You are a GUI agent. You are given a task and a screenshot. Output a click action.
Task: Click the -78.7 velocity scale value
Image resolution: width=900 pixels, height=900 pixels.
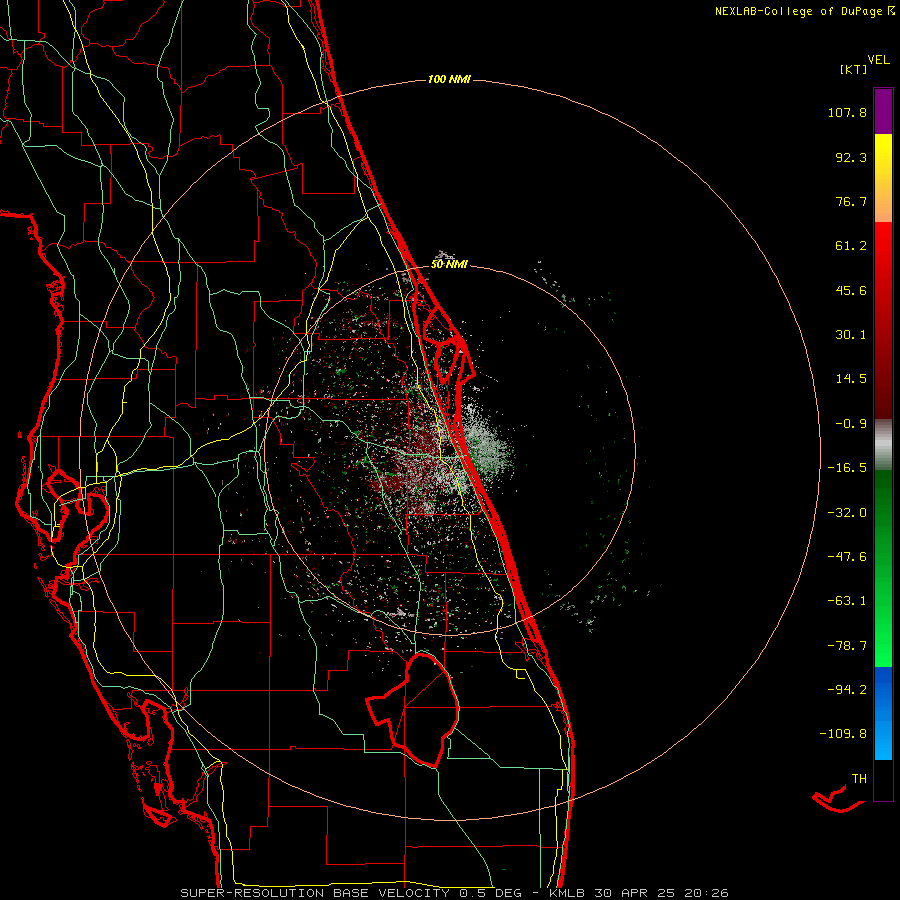(847, 646)
